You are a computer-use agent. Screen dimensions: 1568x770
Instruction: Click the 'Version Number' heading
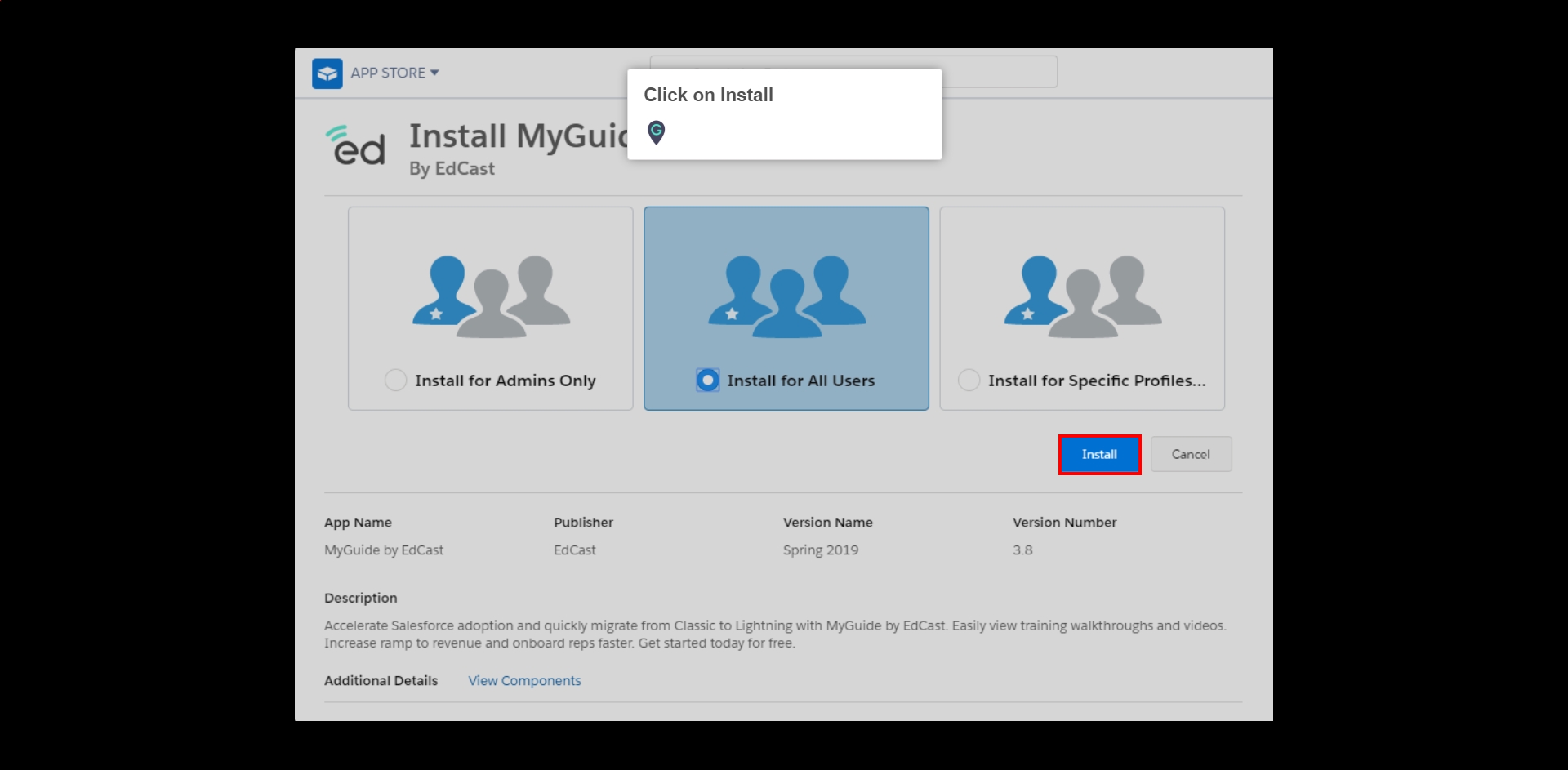pos(1064,523)
